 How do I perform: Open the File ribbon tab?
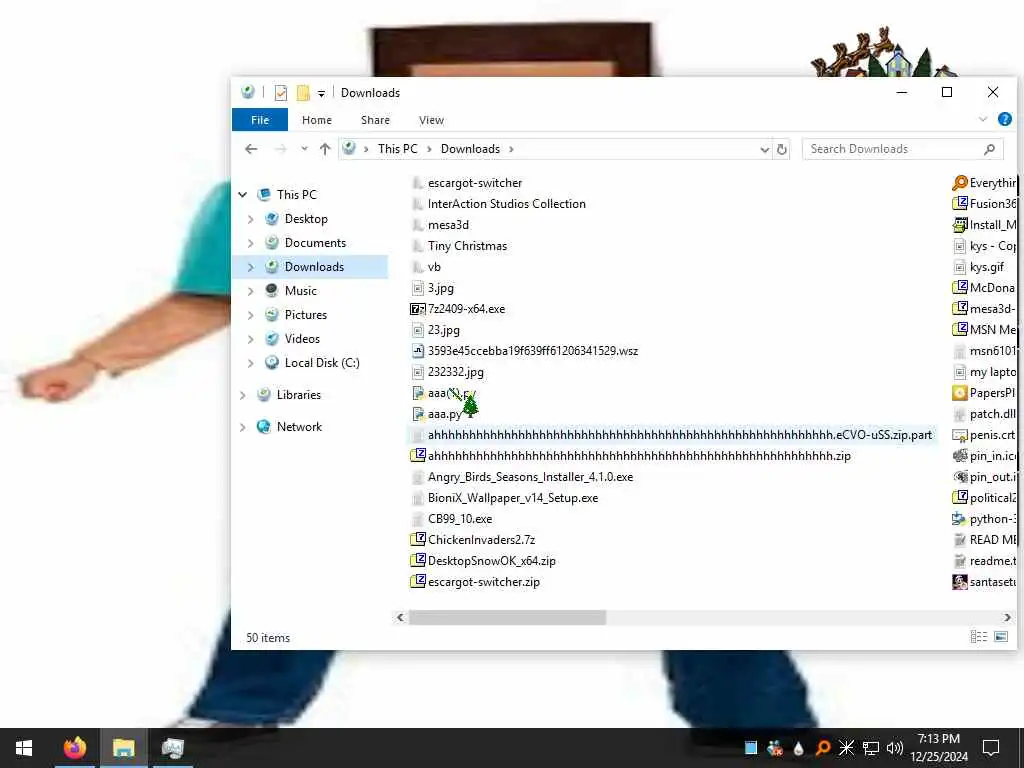pyautogui.click(x=260, y=120)
